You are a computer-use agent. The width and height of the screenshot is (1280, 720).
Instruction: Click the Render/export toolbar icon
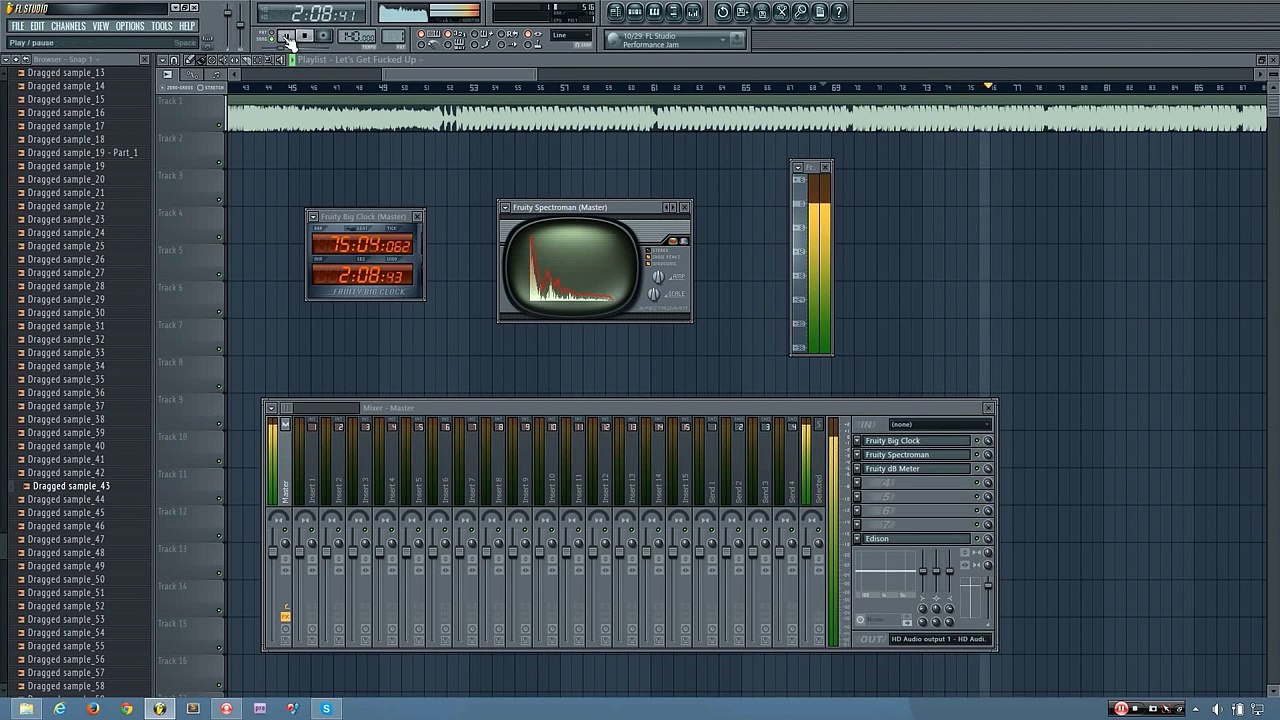click(x=762, y=12)
